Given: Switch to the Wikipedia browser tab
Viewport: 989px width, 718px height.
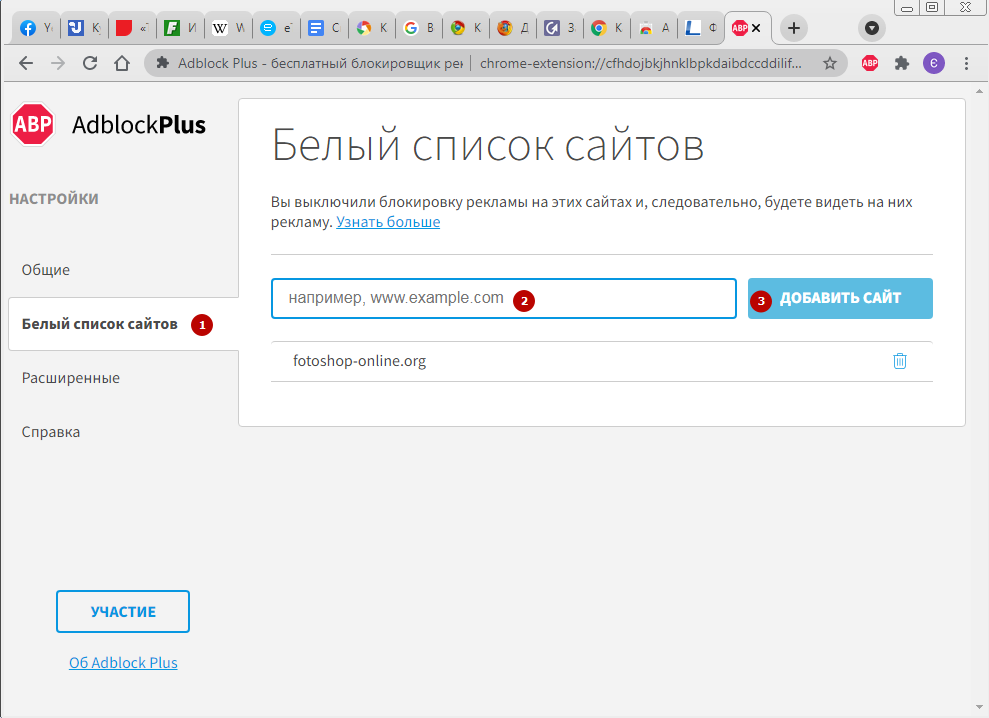Looking at the screenshot, I should tap(228, 28).
